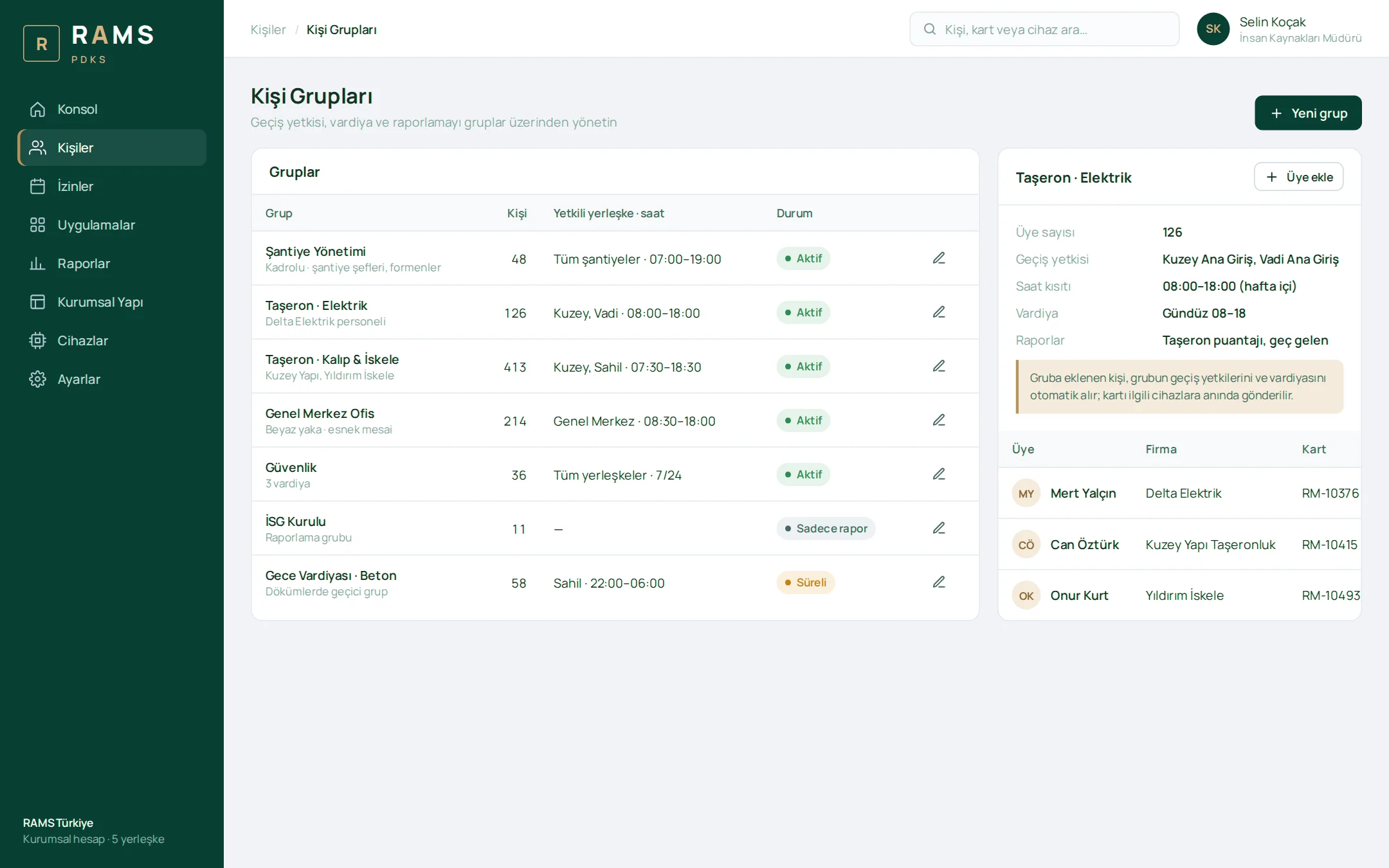Edit the Taşeron · Elektrik group row pencil
This screenshot has height=868, width=1389.
(939, 312)
